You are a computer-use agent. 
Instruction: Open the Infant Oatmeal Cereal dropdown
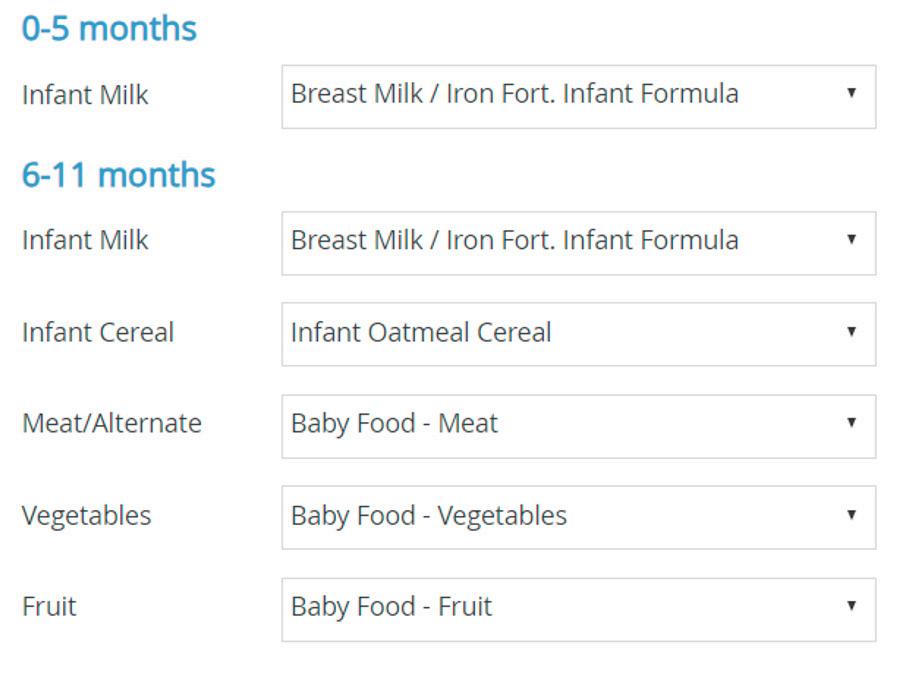[x=578, y=334]
